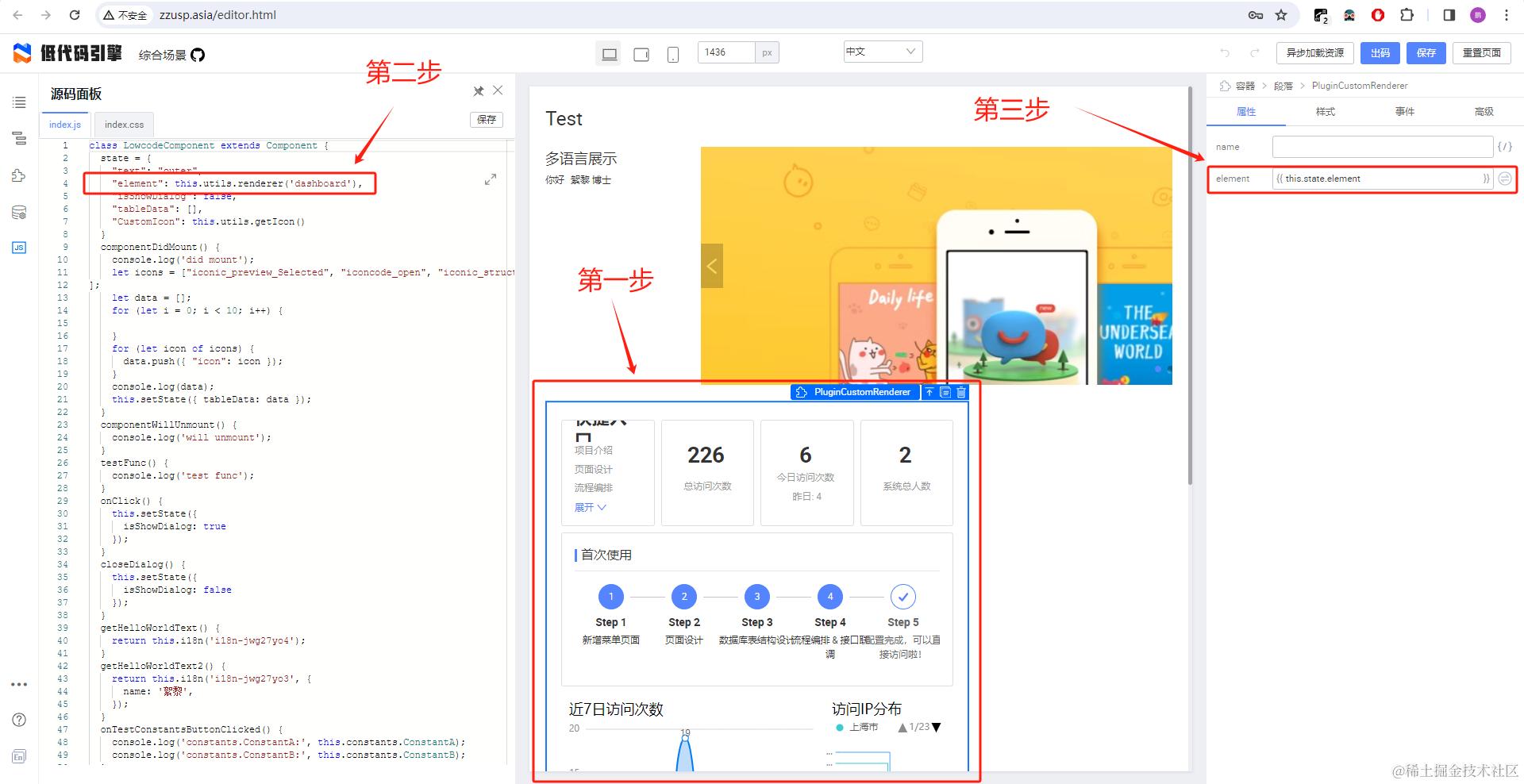
Task: Click the 226 总访问次数 card
Action: click(707, 473)
